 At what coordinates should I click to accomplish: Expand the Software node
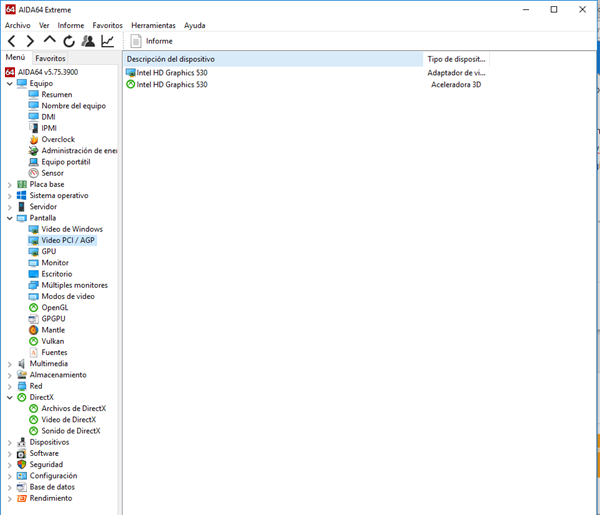pyautogui.click(x=10, y=453)
